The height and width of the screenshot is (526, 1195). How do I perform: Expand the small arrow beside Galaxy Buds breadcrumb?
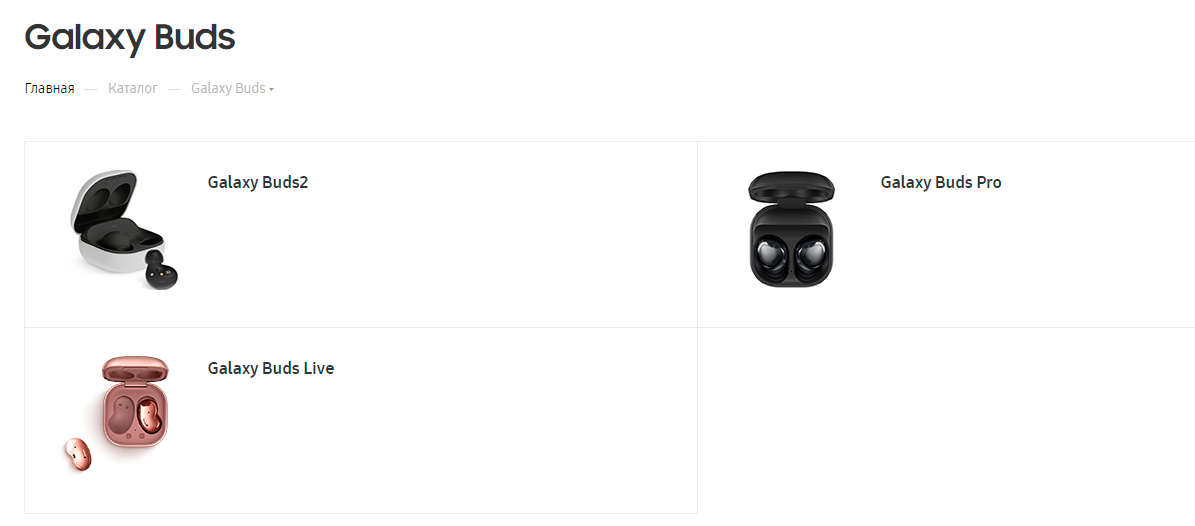(271, 89)
